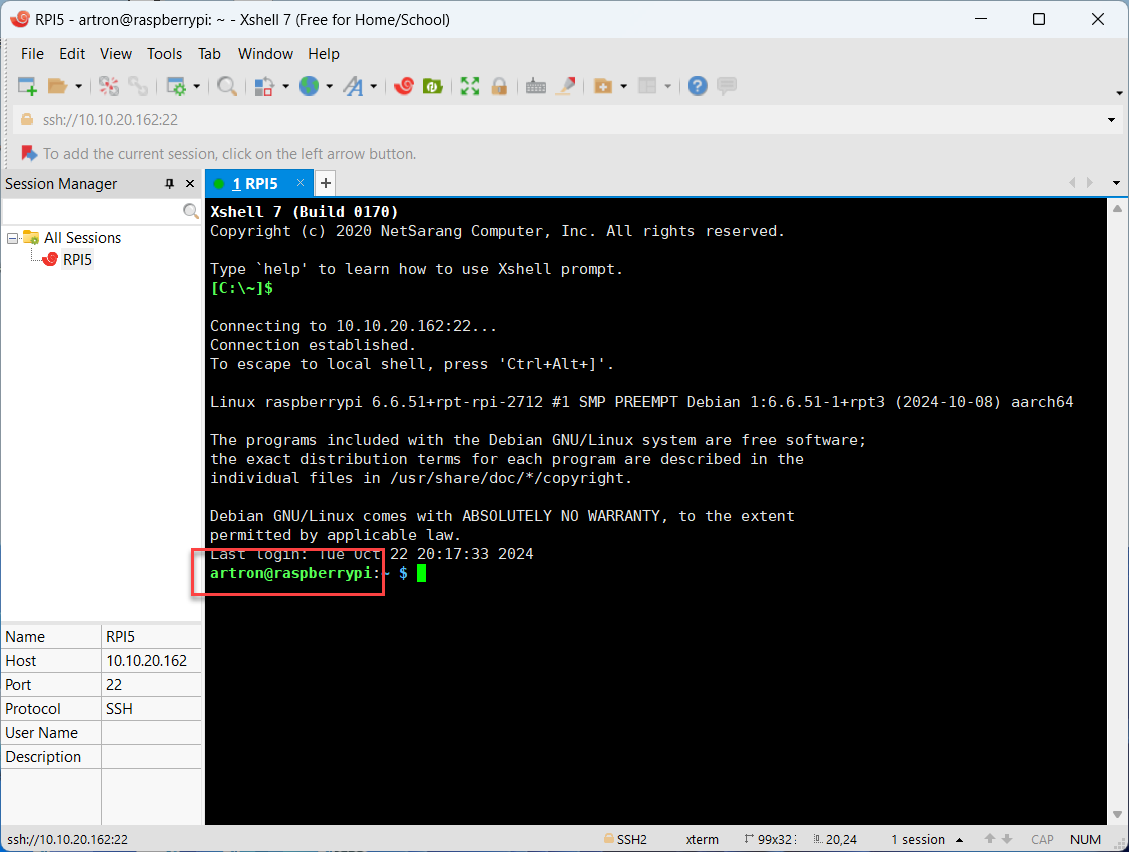
Task: Click xterm in the status bar
Action: tap(702, 840)
